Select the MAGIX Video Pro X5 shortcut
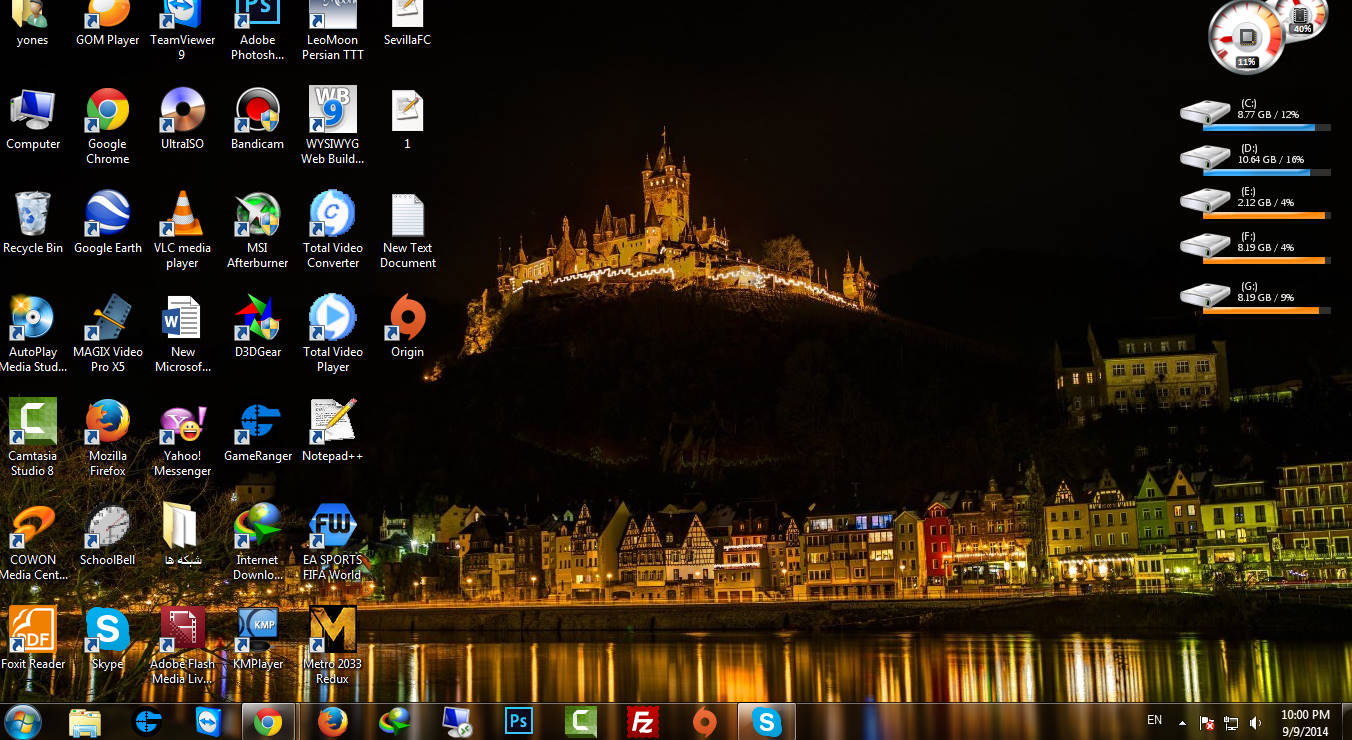 107,334
